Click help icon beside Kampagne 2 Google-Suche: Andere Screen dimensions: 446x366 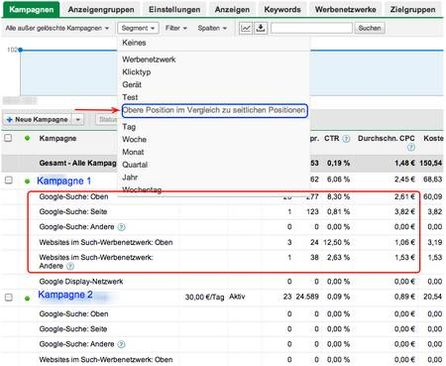[x=121, y=344]
